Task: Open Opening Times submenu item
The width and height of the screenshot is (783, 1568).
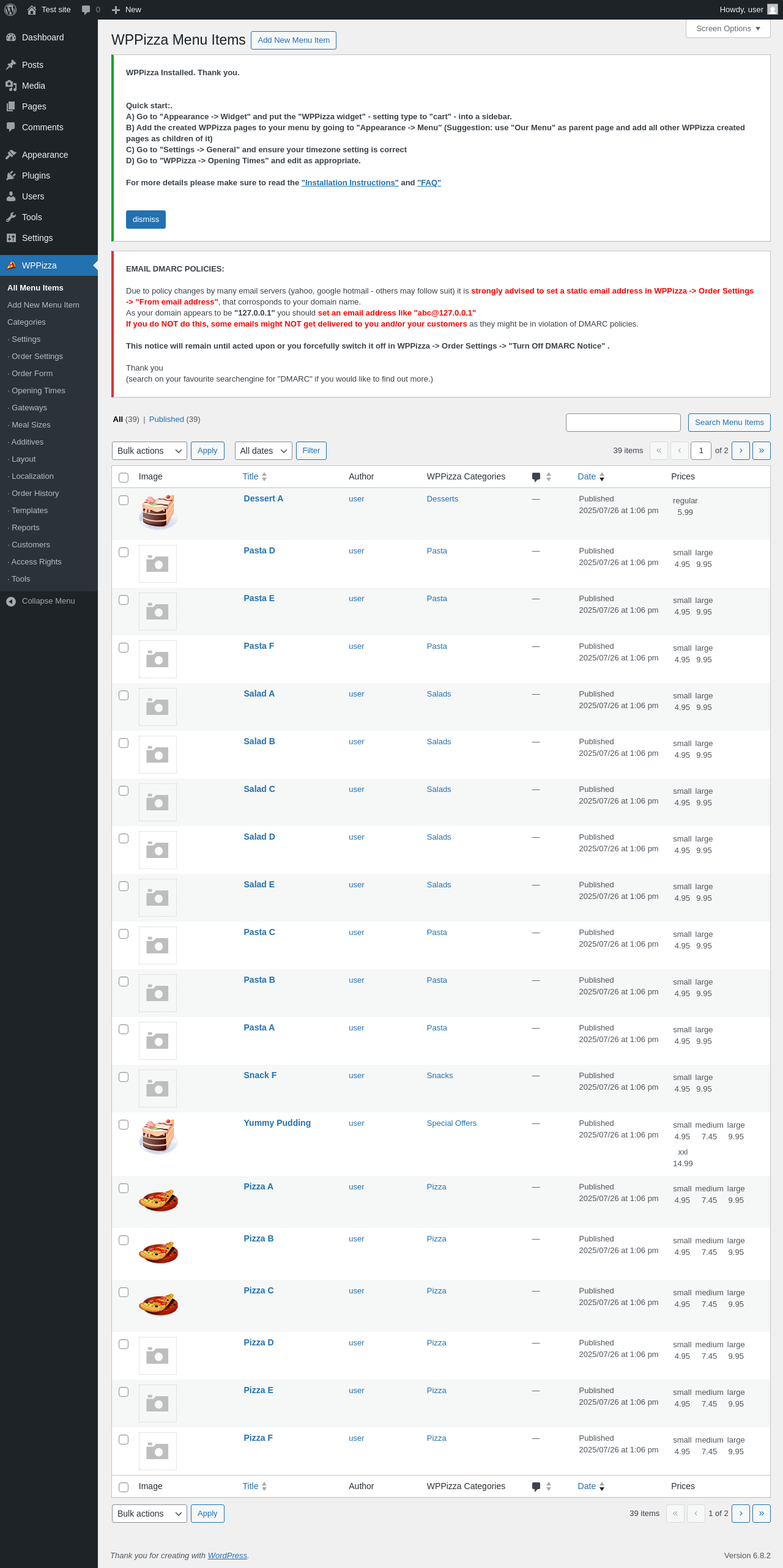Action: [38, 391]
